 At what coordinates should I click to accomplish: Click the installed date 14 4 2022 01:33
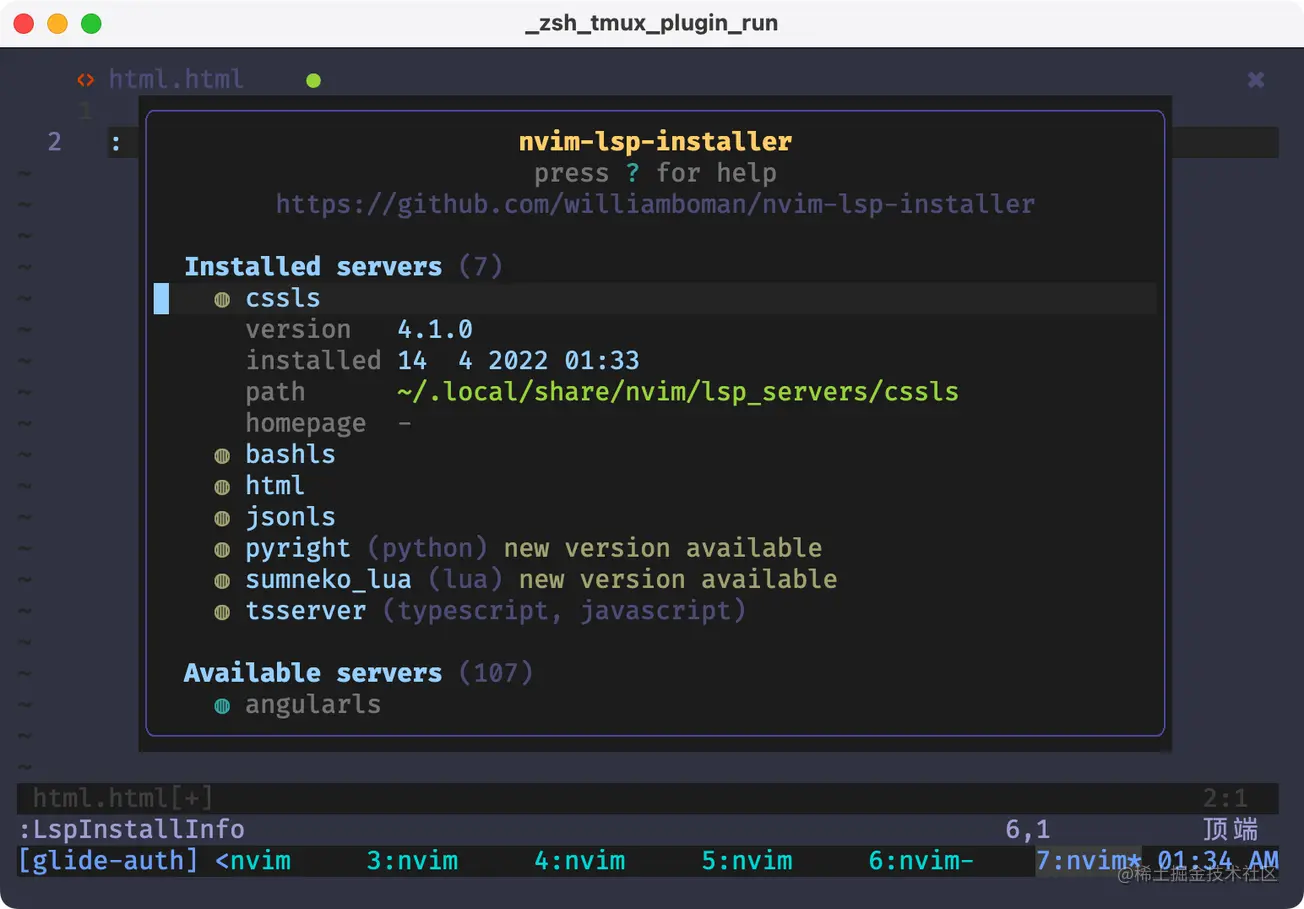click(x=518, y=360)
